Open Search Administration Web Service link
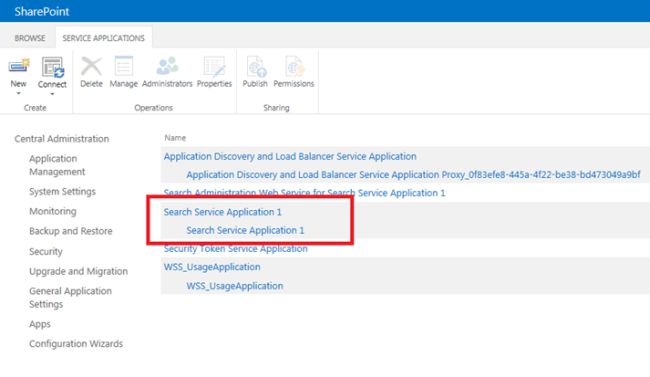 coord(304,193)
